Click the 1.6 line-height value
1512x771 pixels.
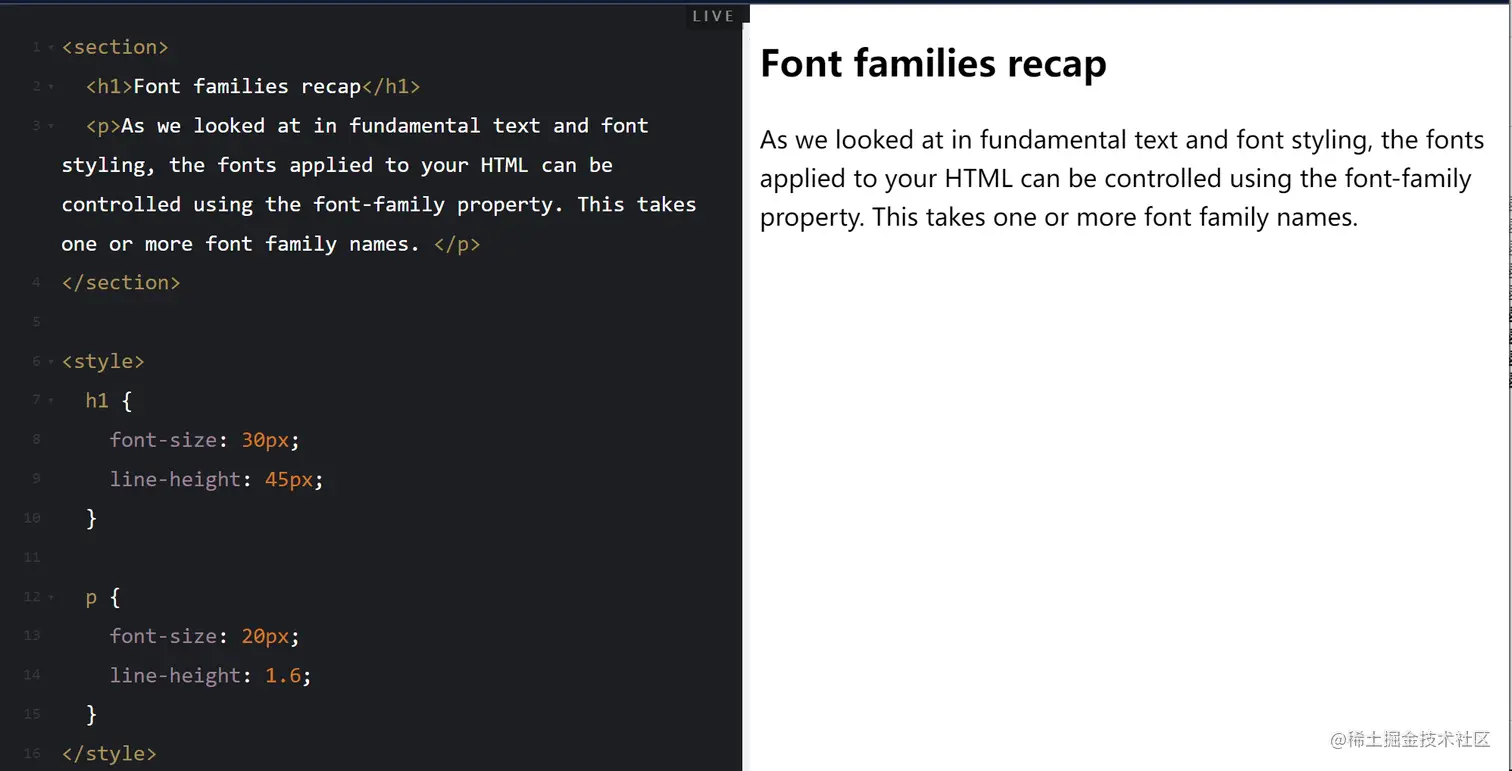point(283,676)
